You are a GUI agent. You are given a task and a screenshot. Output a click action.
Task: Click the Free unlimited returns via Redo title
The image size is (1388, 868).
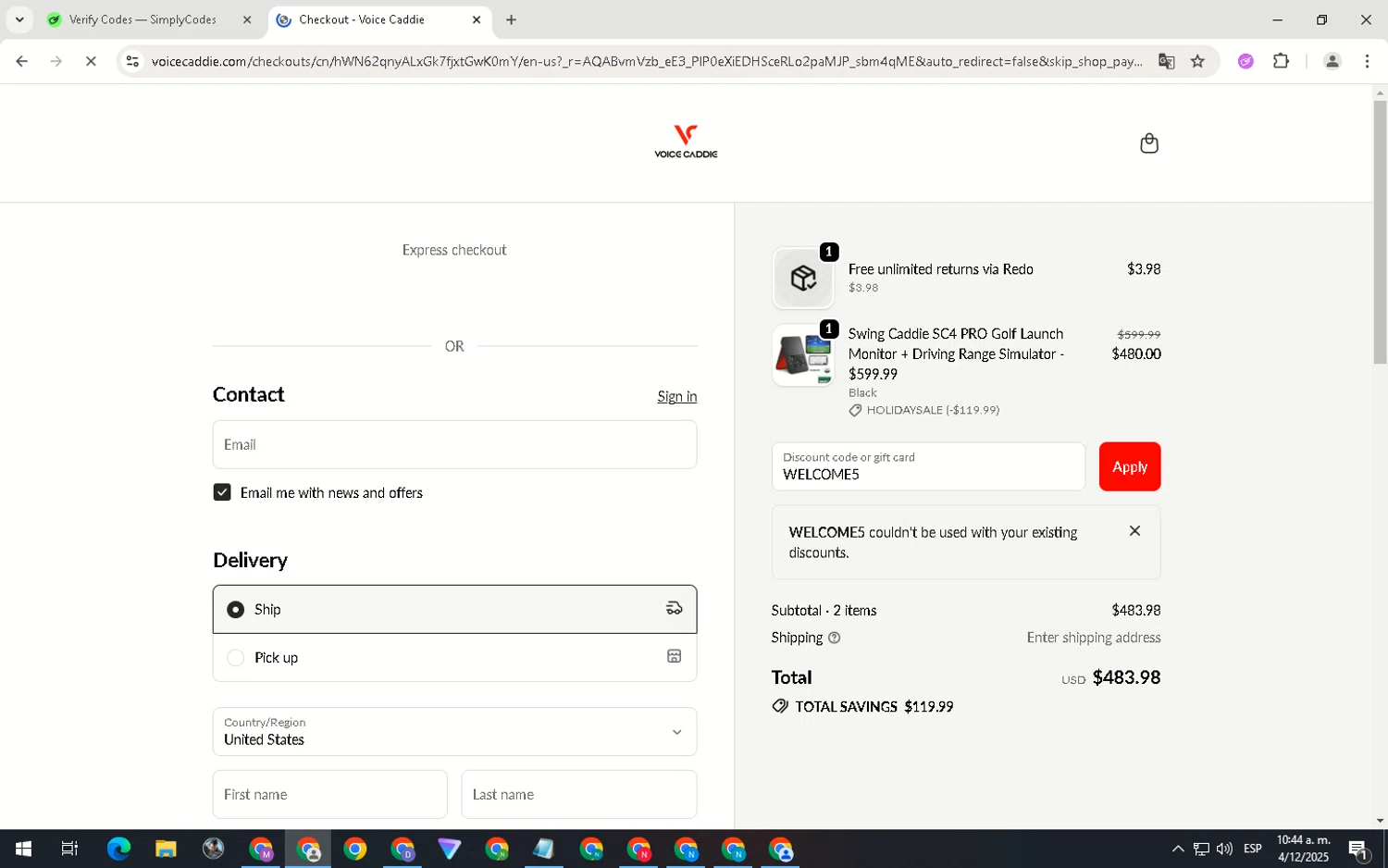coord(940,269)
